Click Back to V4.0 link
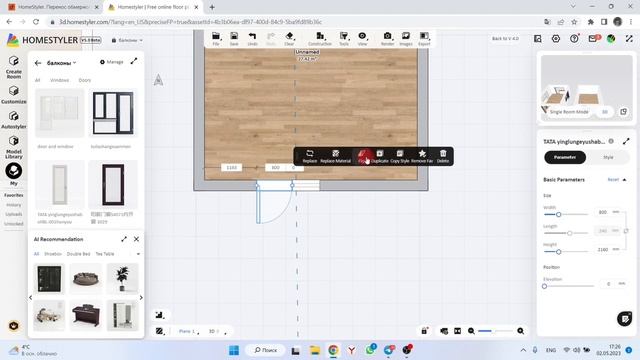 tap(505, 38)
